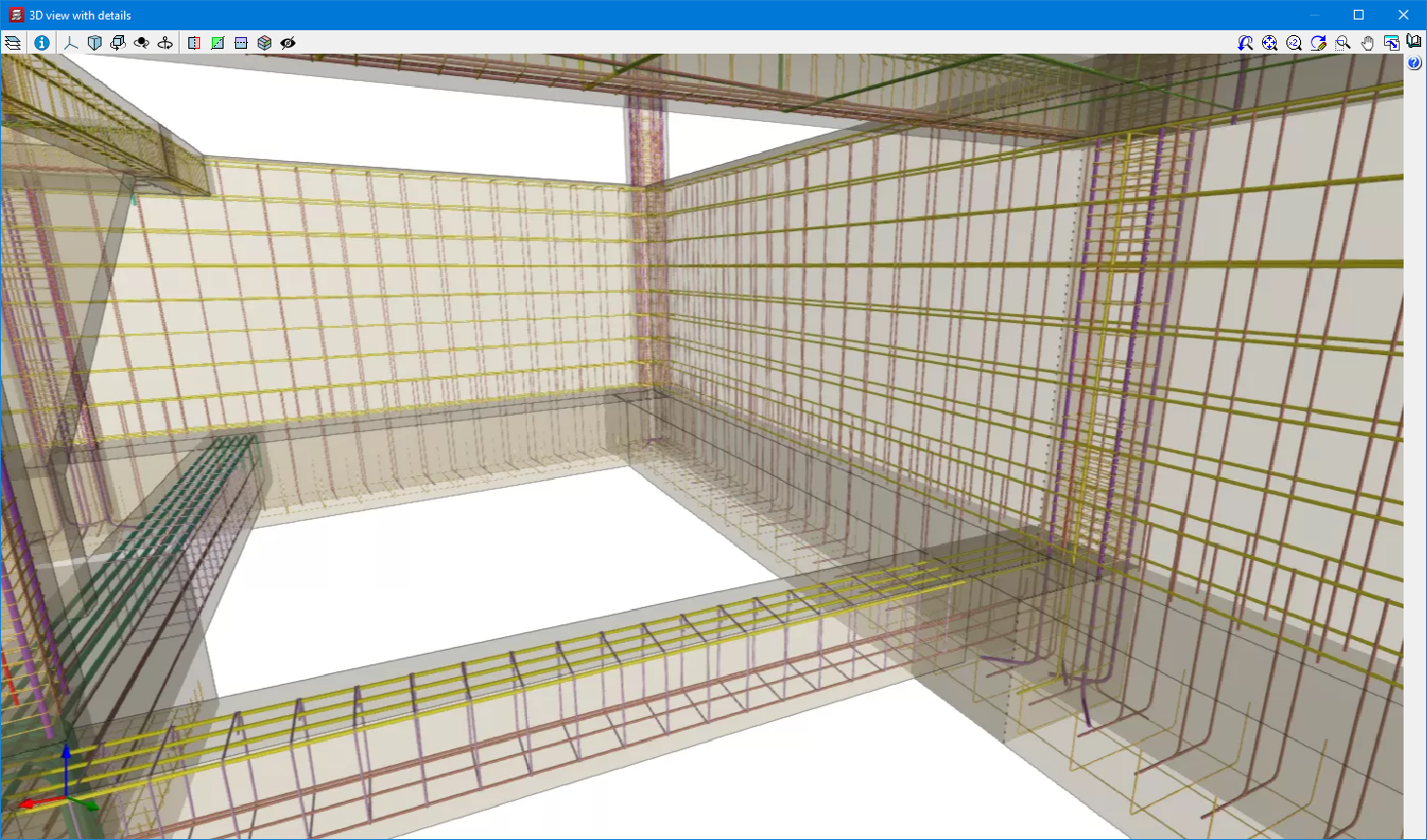This screenshot has width=1427, height=840.
Task: Click the zoom extents icon
Action: coord(1270,43)
